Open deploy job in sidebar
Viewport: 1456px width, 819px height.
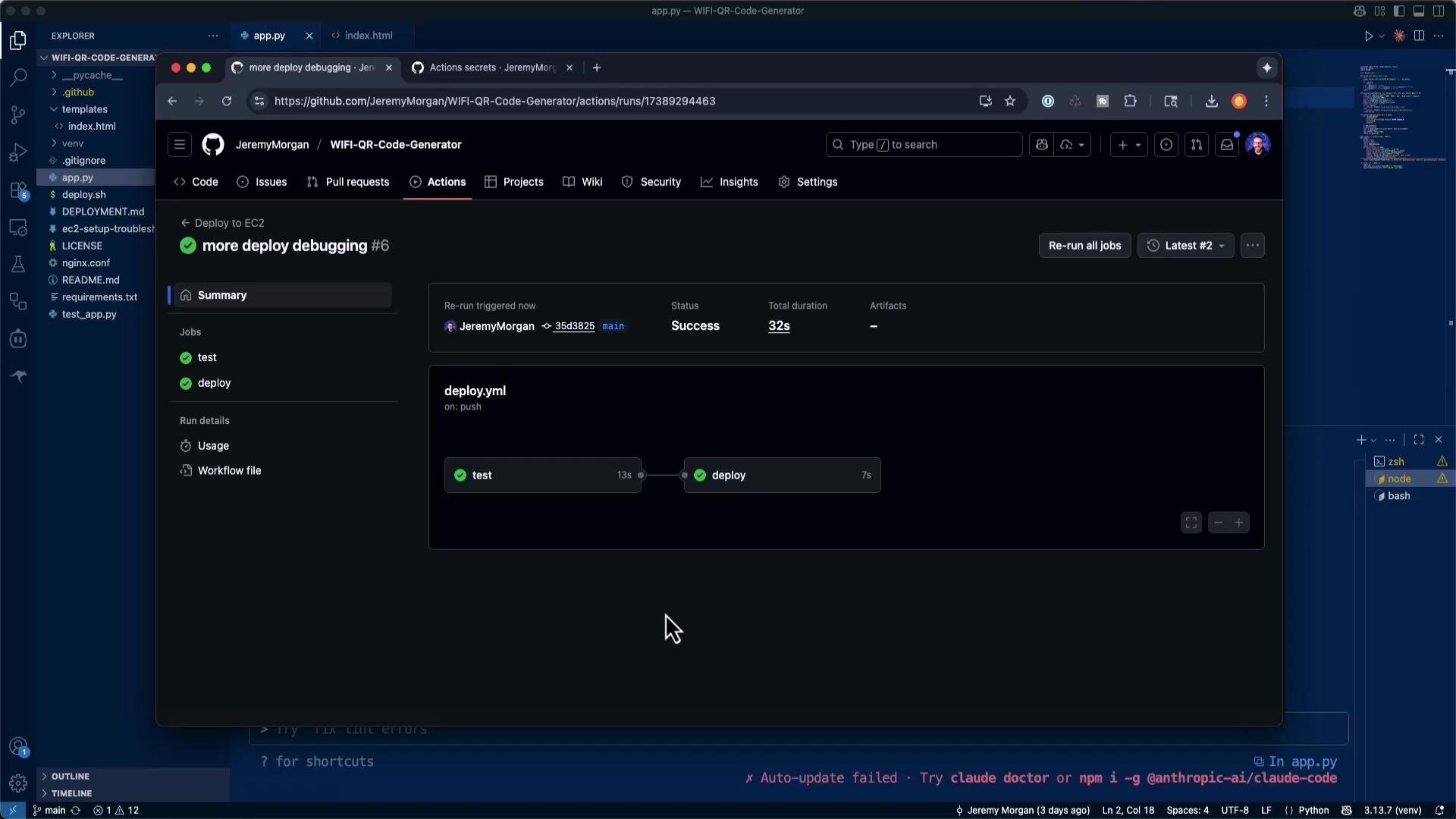214,383
